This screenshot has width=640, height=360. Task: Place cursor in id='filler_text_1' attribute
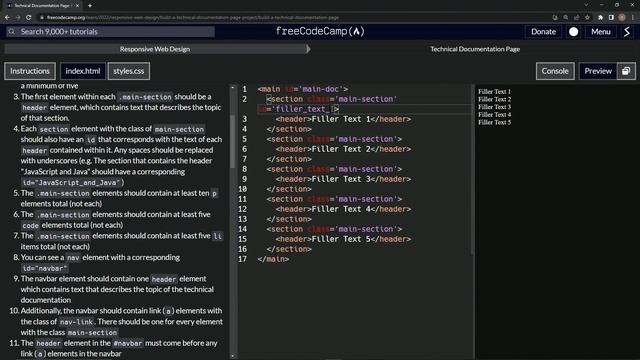pyautogui.click(x=298, y=109)
